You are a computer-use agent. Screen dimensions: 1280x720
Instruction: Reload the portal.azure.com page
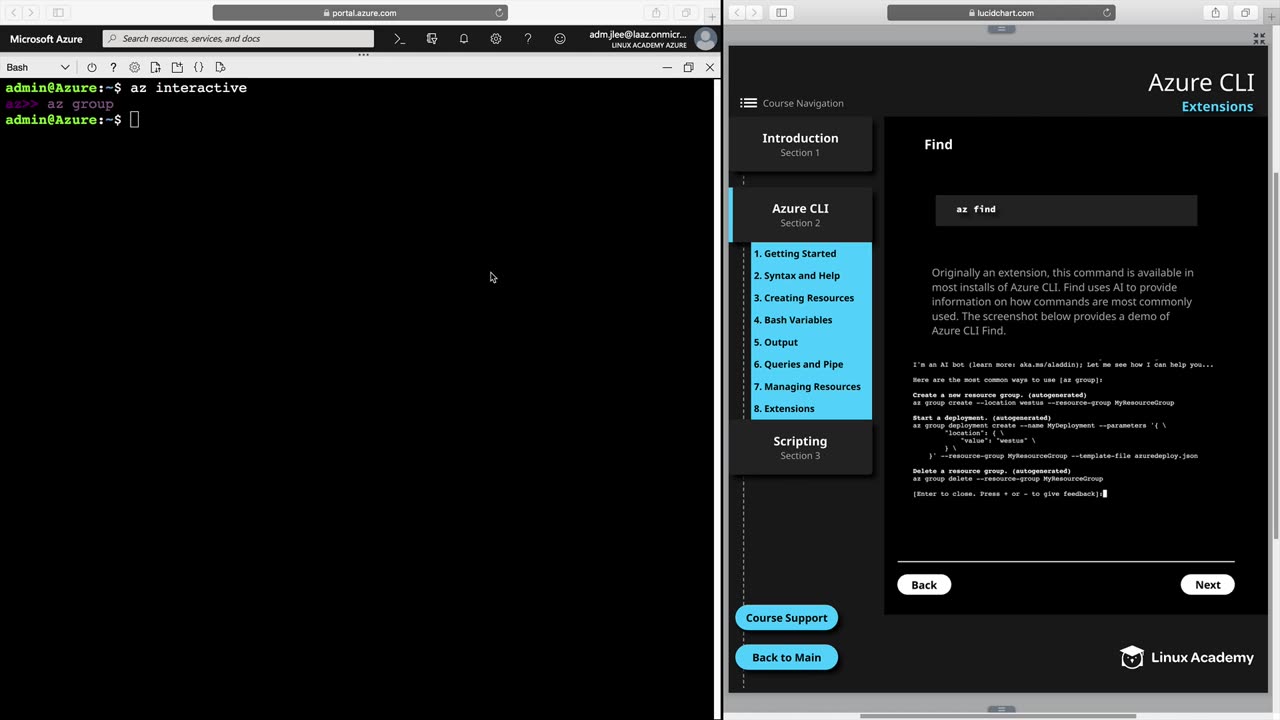pos(499,13)
